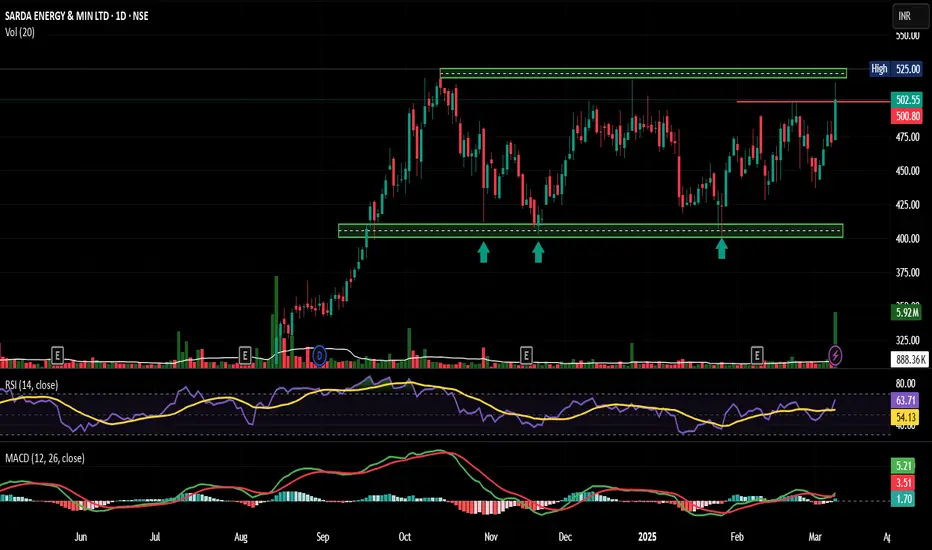
Task: Select the MACD (12, 26, close) indicator legend
Action: [45, 458]
